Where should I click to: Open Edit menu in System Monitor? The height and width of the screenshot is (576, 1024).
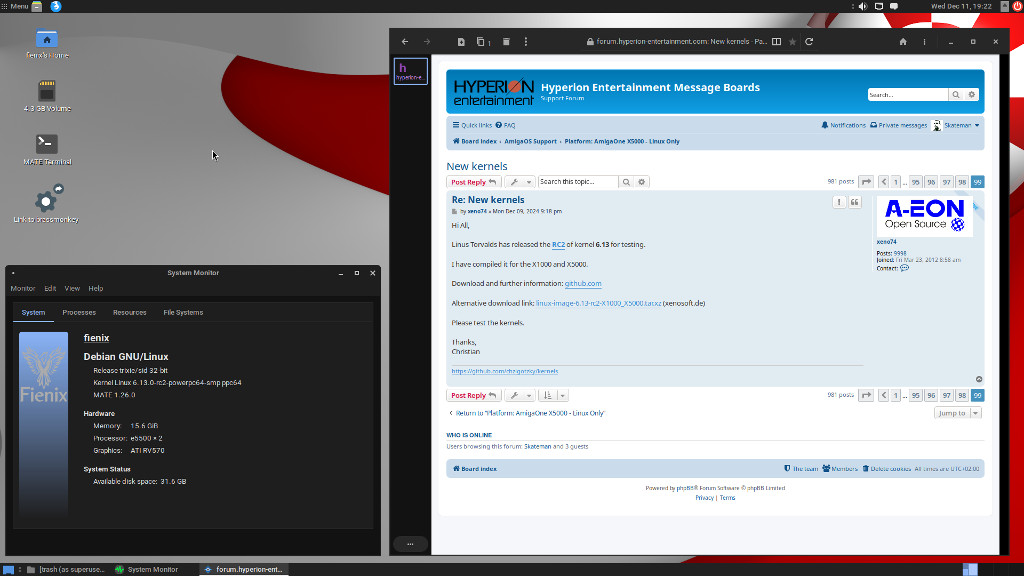50,289
